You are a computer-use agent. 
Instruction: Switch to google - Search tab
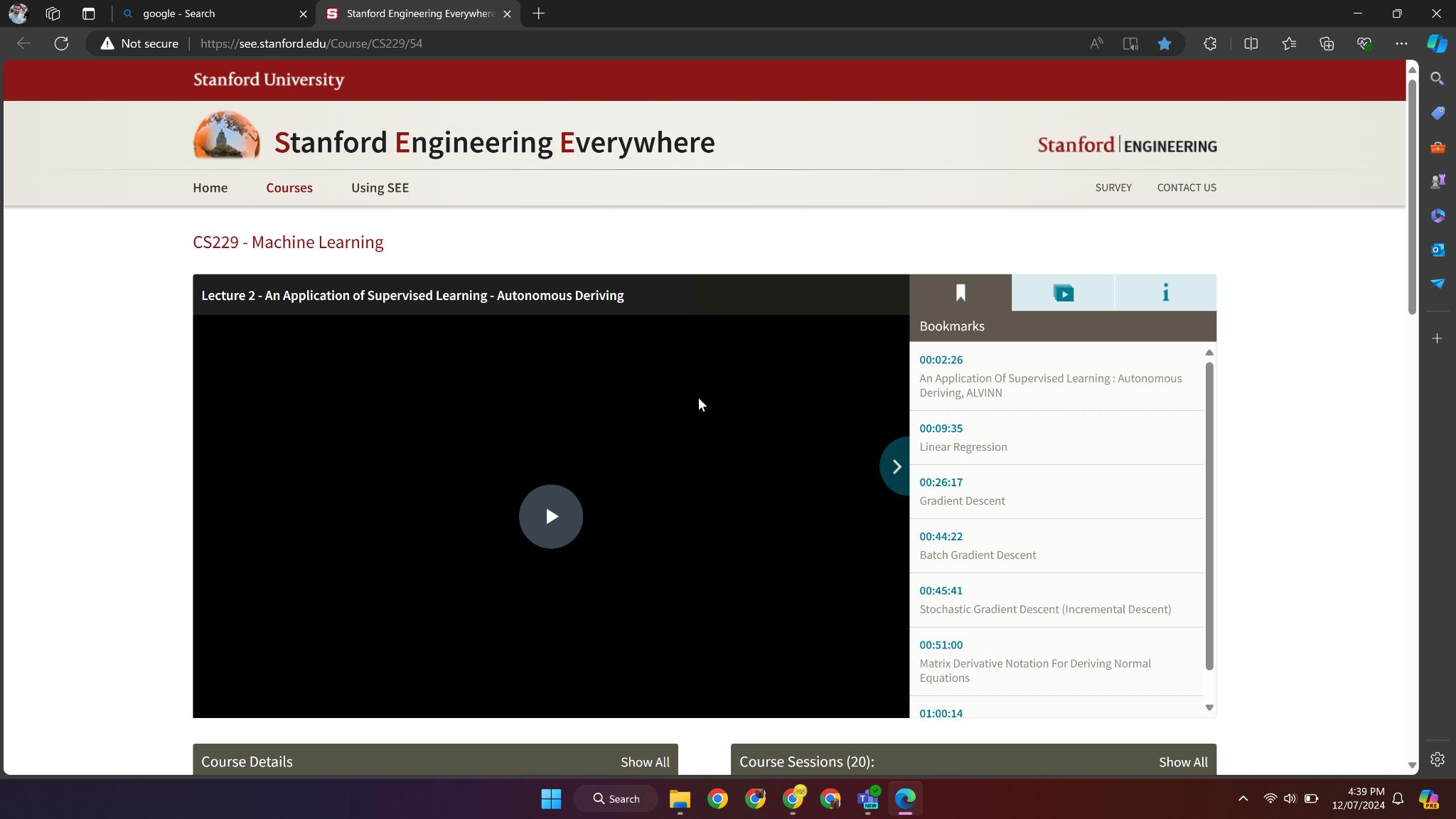tap(213, 14)
